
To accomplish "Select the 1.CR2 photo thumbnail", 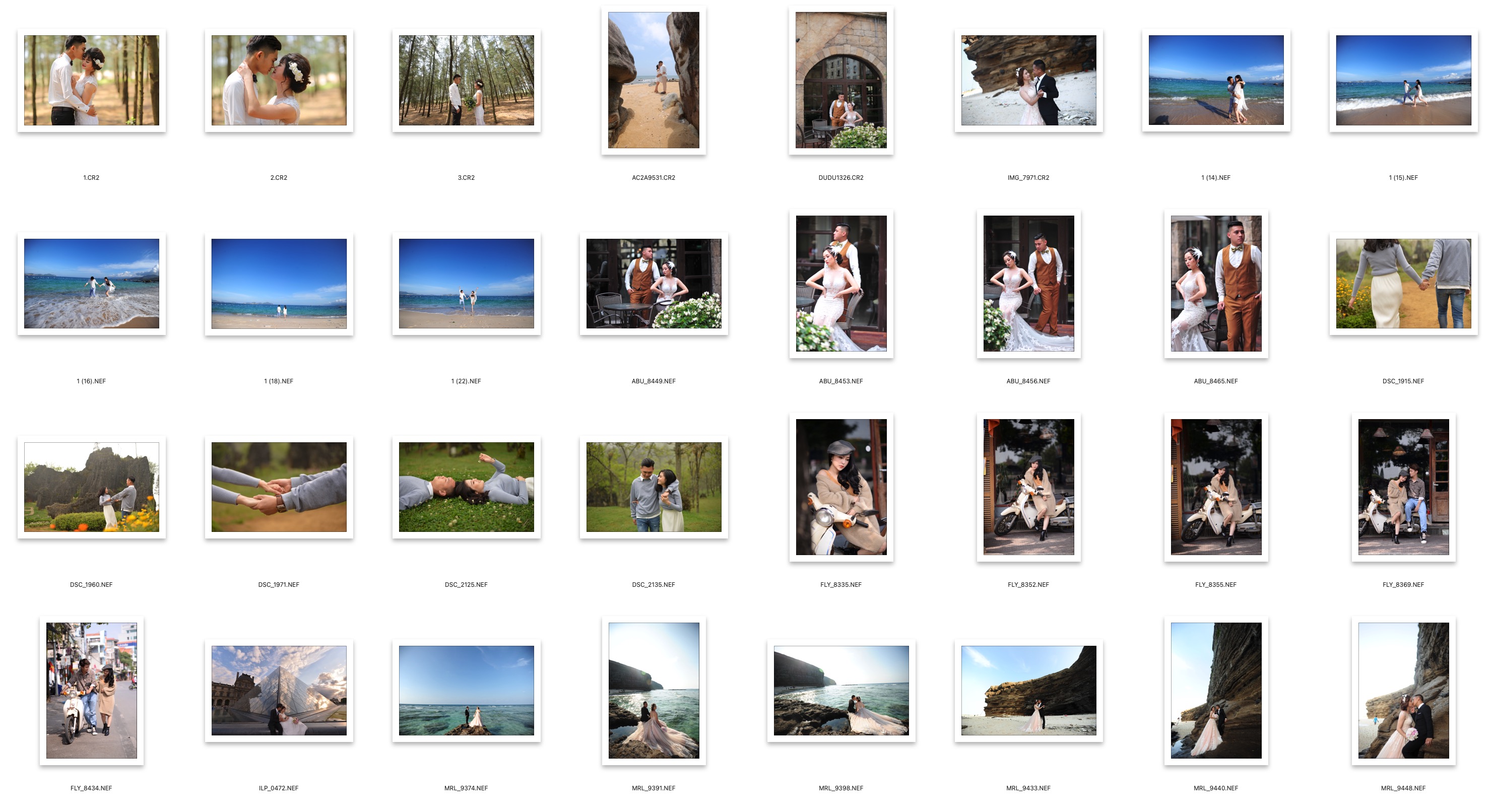I will click(92, 81).
